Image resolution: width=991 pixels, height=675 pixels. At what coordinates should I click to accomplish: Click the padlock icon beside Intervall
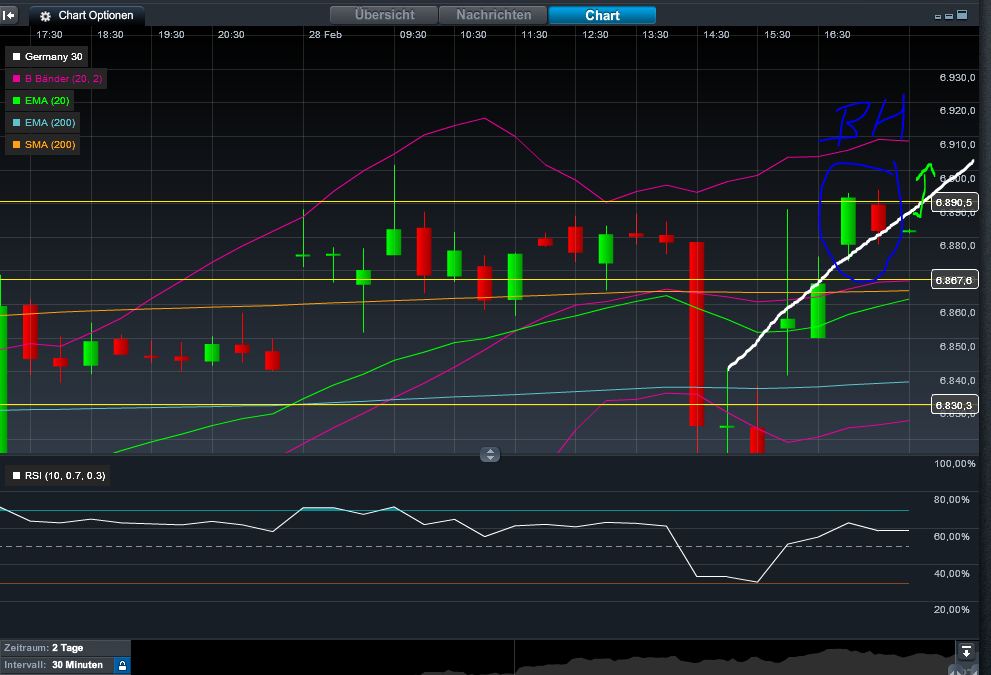tap(122, 664)
